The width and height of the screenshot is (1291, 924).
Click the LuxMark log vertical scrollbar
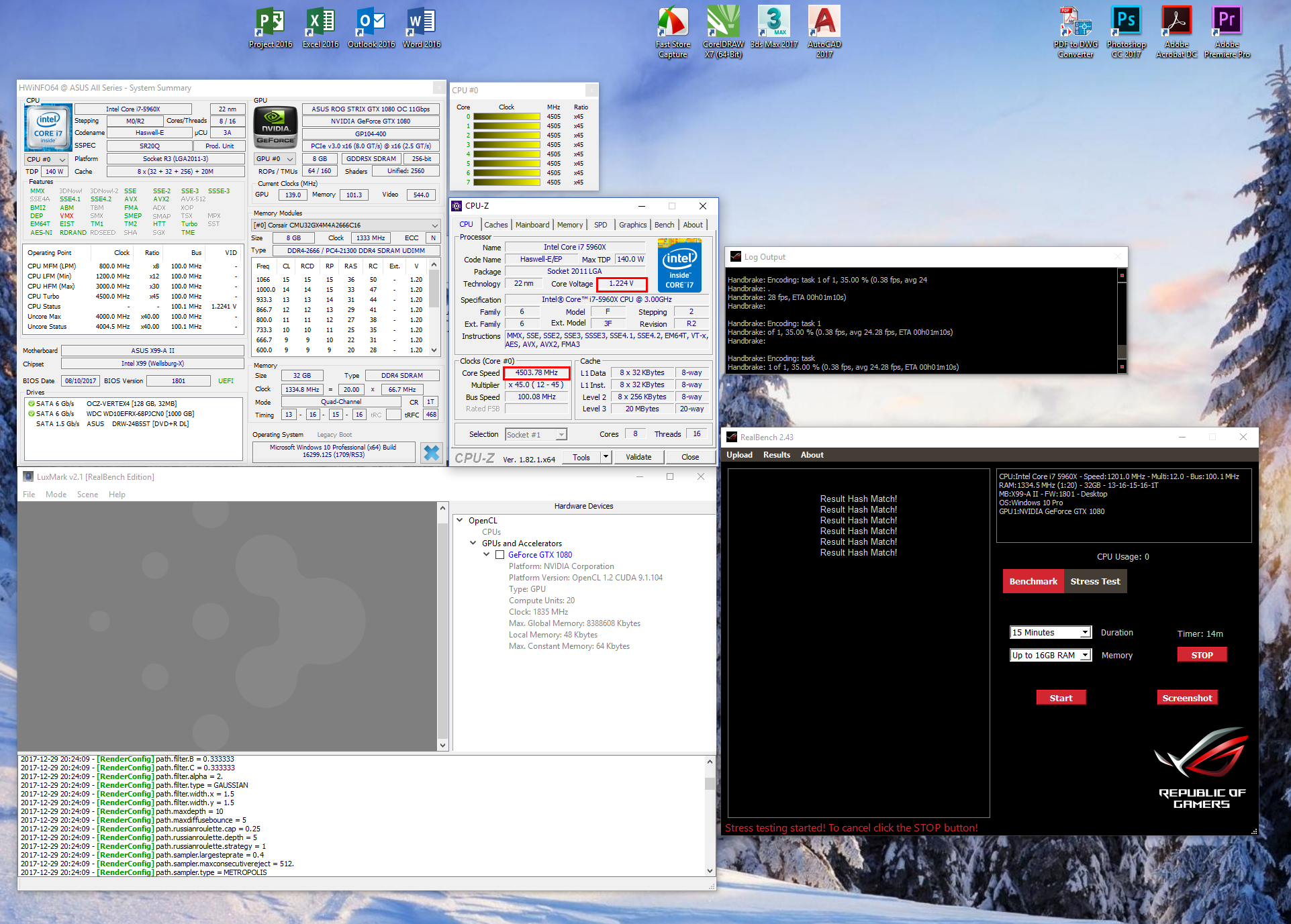[710, 815]
